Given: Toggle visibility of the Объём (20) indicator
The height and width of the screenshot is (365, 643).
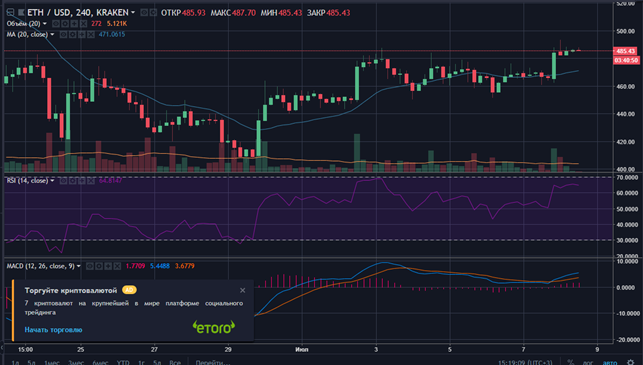Looking at the screenshot, I should point(56,24).
